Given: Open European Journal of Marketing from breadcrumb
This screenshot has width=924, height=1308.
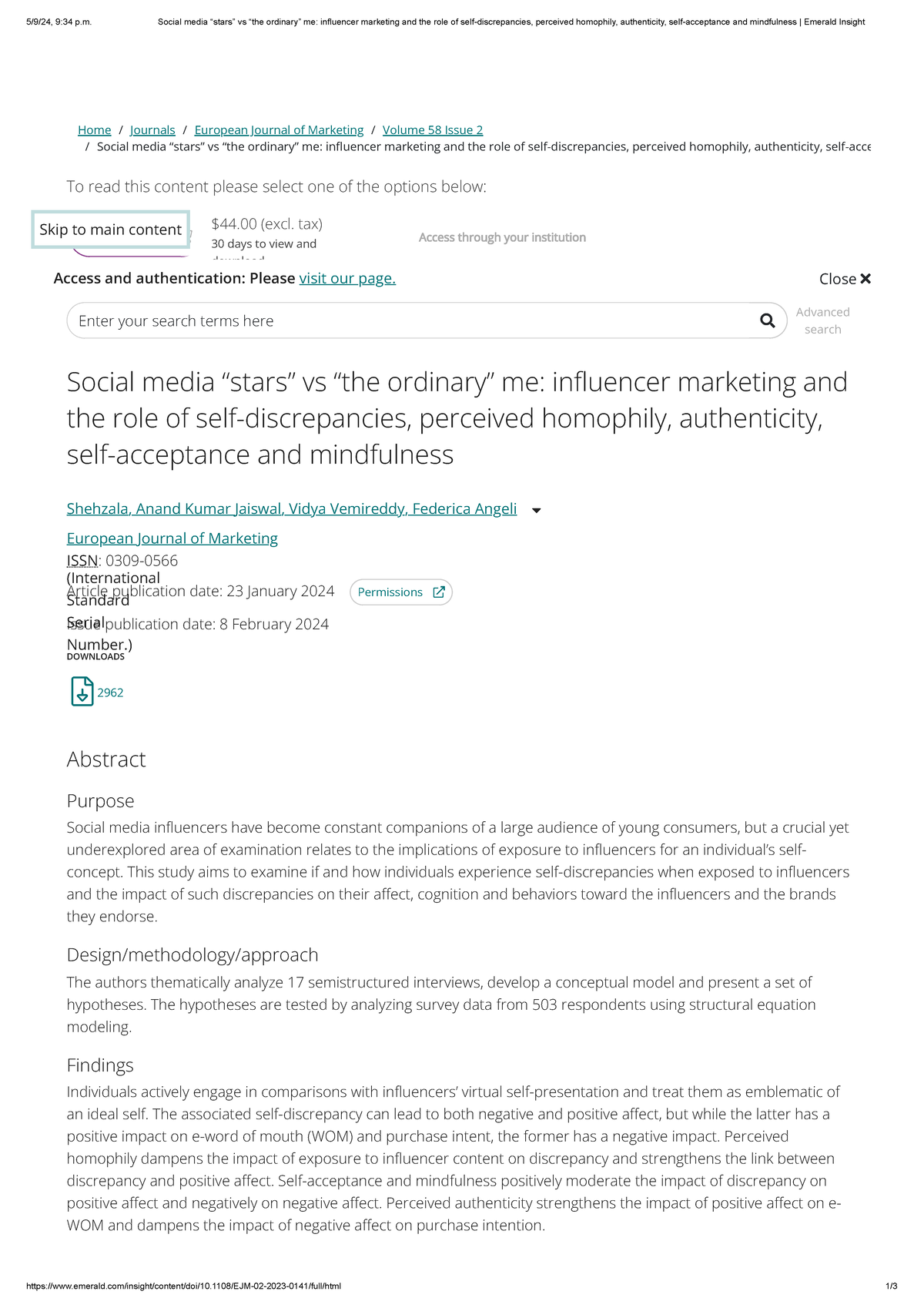Looking at the screenshot, I should tap(279, 129).
